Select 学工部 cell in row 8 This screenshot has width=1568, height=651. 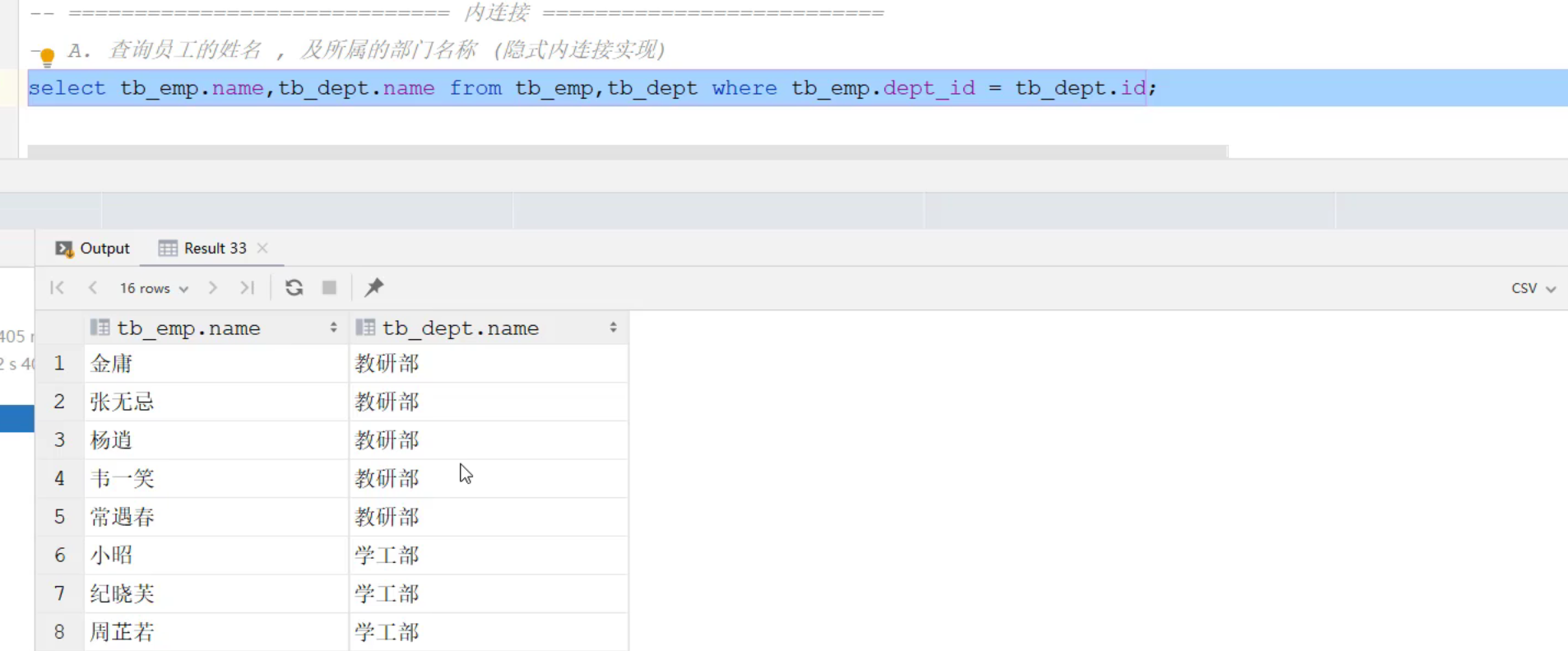coord(489,632)
